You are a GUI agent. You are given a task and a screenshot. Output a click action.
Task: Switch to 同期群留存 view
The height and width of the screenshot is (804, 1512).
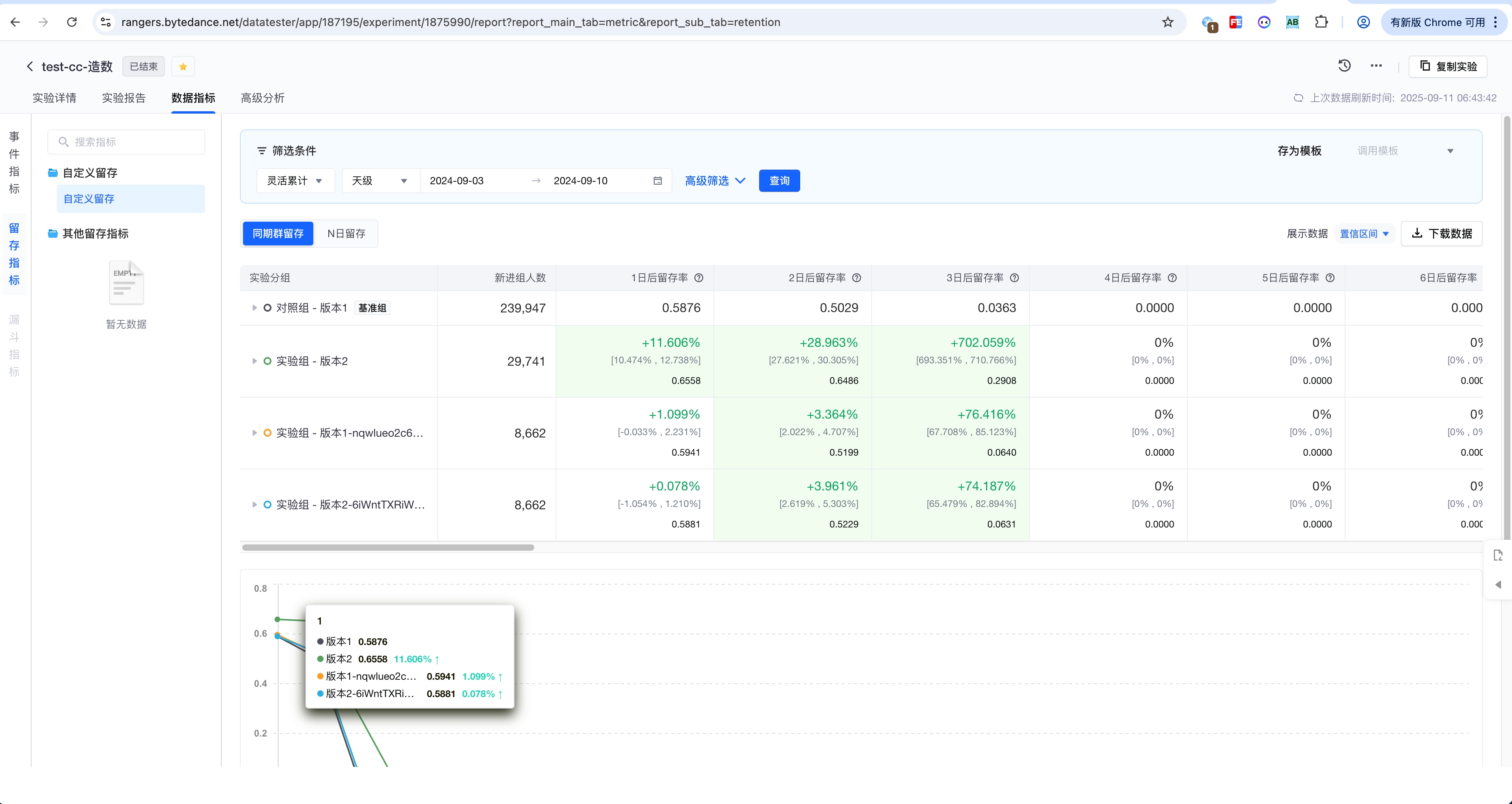click(278, 234)
